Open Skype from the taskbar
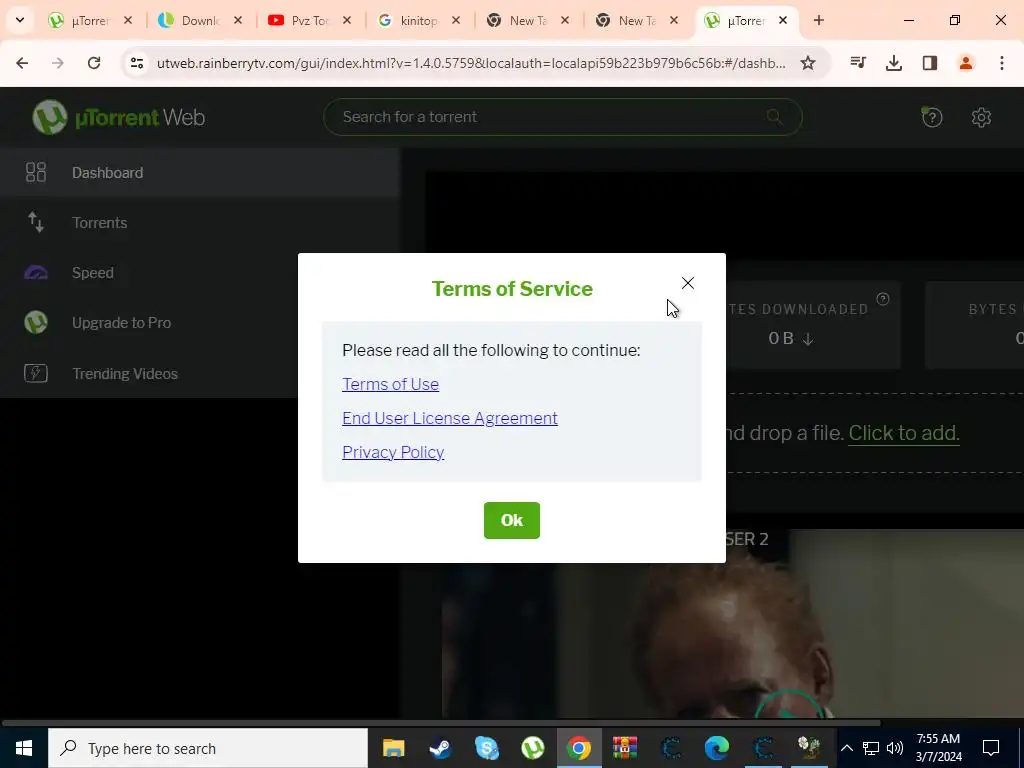 coord(487,748)
